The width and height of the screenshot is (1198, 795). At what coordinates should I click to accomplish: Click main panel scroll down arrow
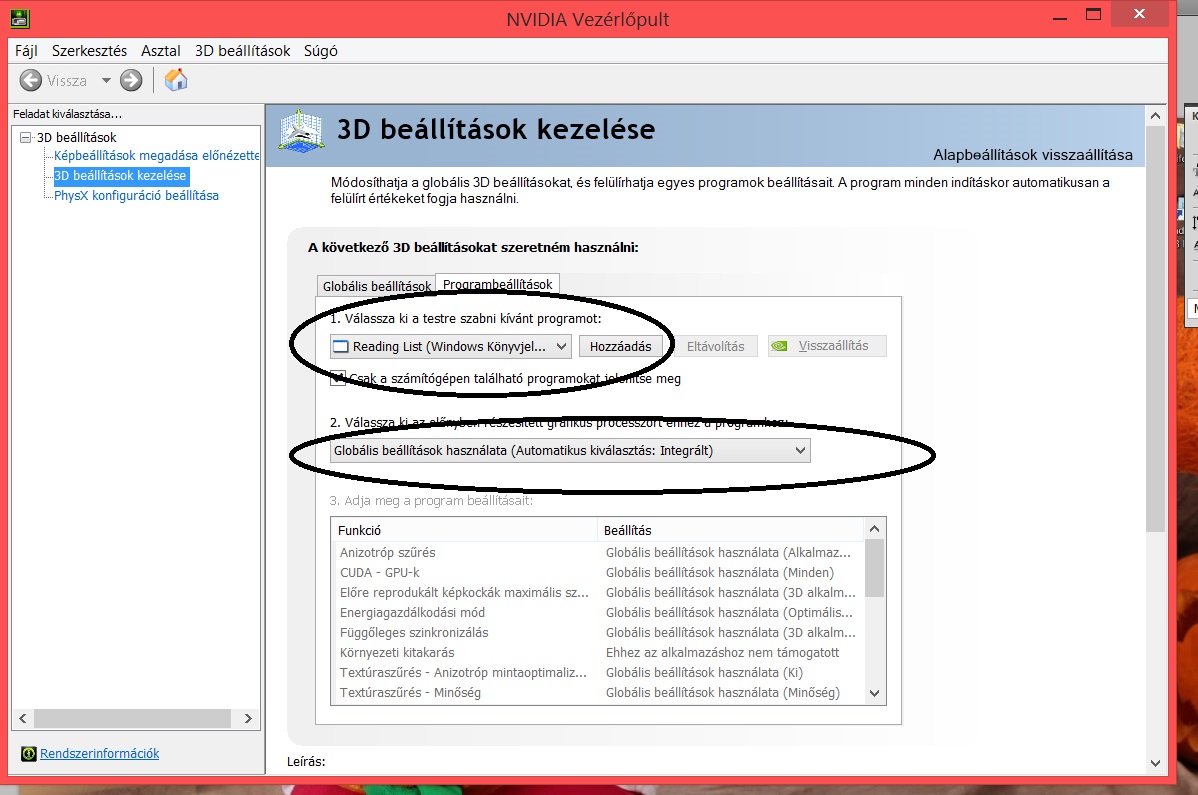(1155, 763)
